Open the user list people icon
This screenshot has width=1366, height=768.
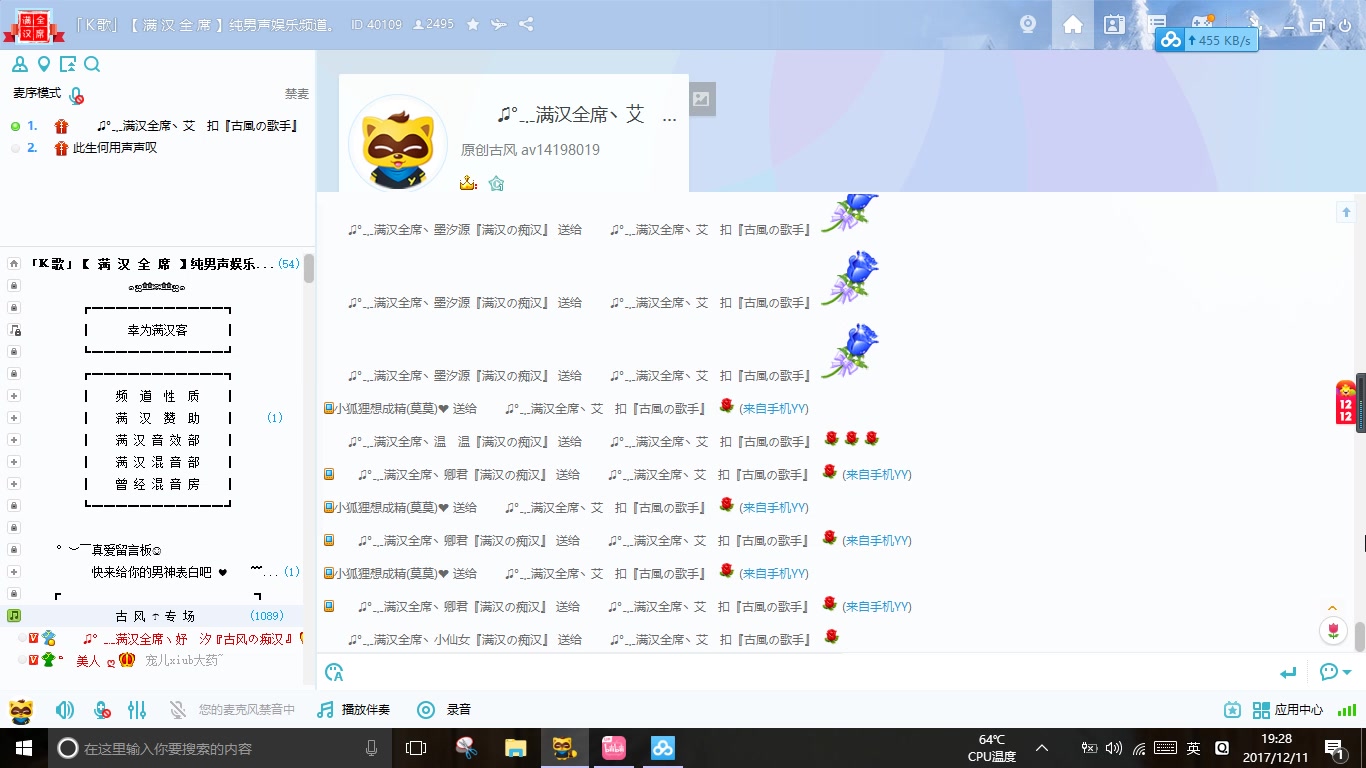click(19, 65)
